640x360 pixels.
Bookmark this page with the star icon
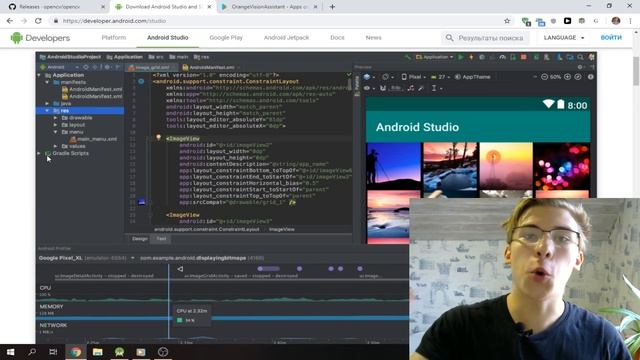pyautogui.click(x=507, y=21)
